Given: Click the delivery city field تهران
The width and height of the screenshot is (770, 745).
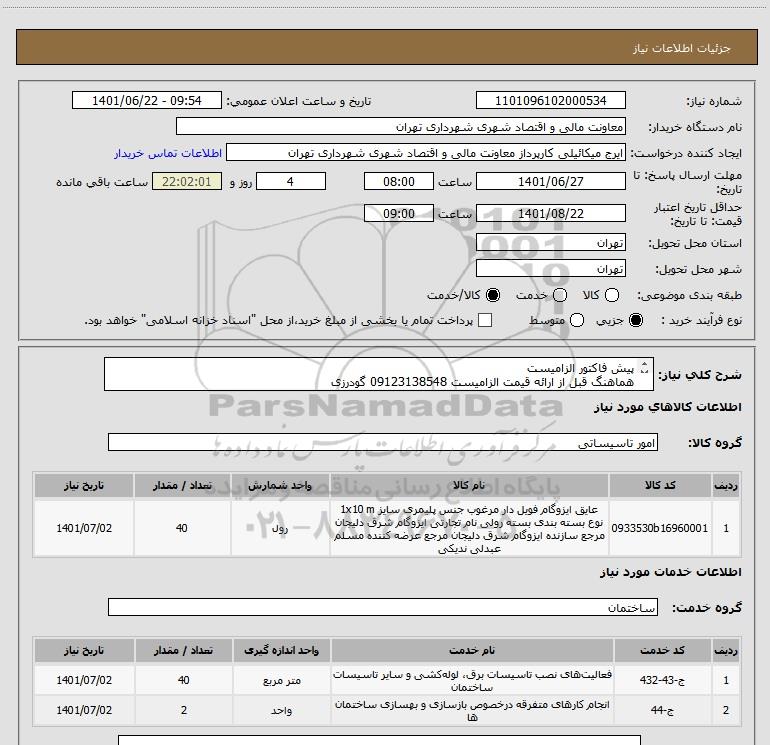Looking at the screenshot, I should click(550, 268).
